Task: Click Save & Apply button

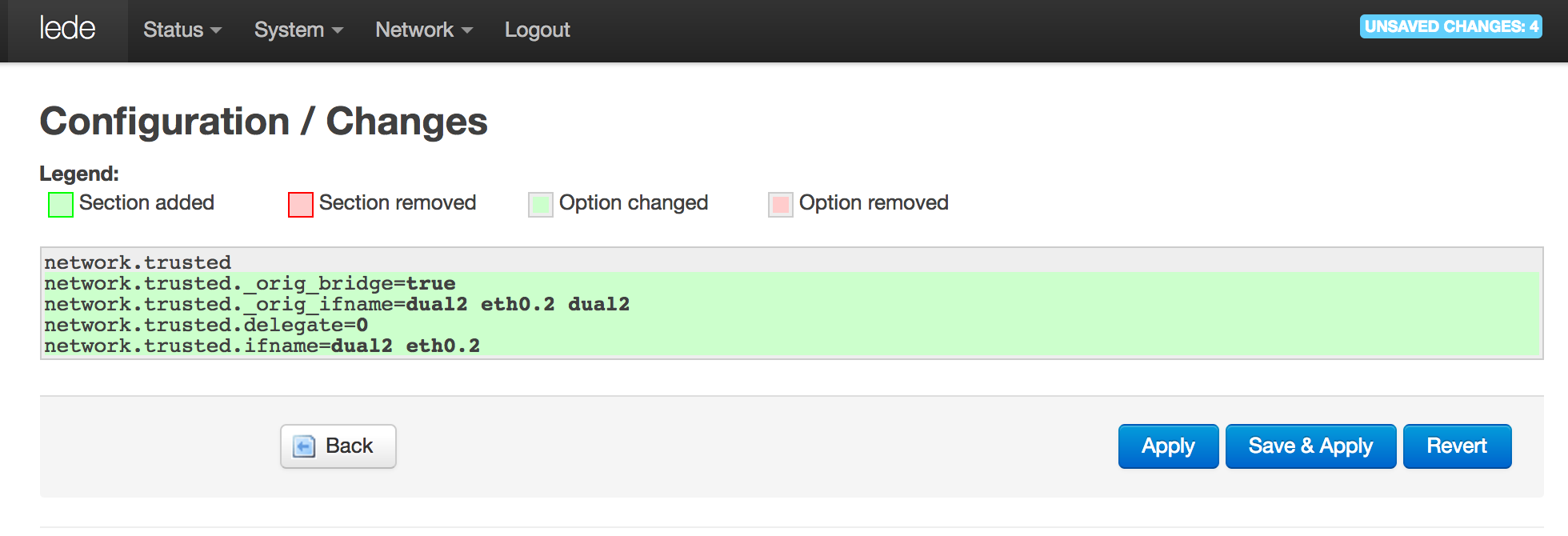Action: click(x=1310, y=446)
